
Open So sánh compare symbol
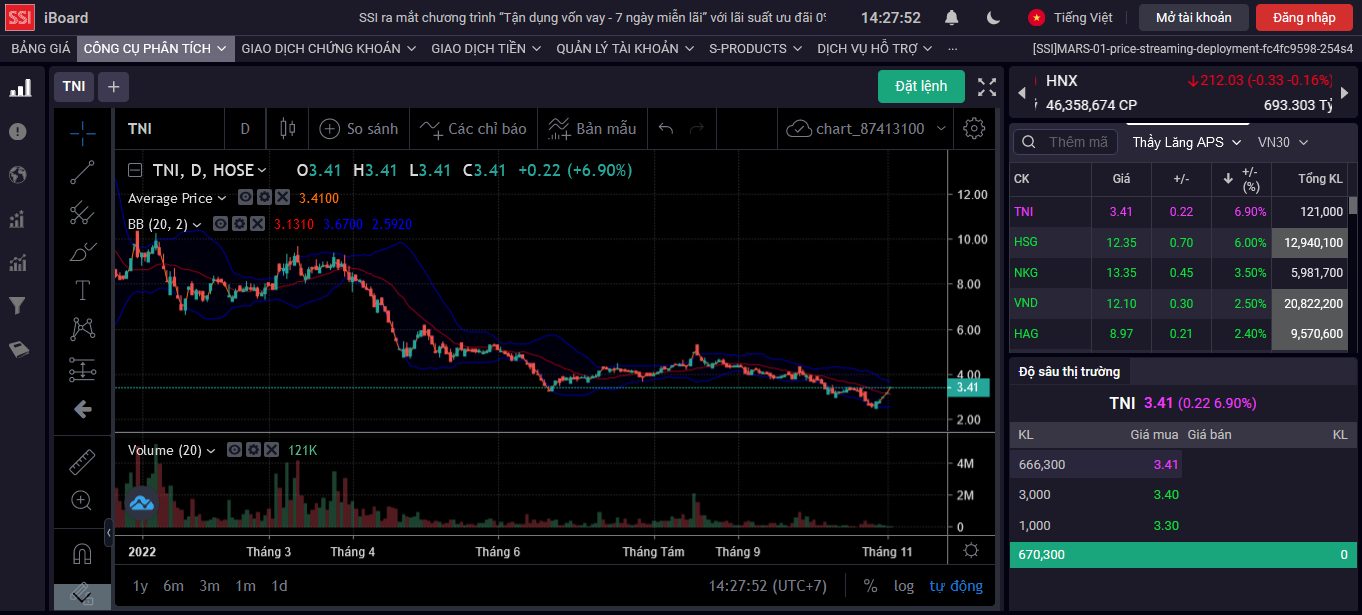358,128
